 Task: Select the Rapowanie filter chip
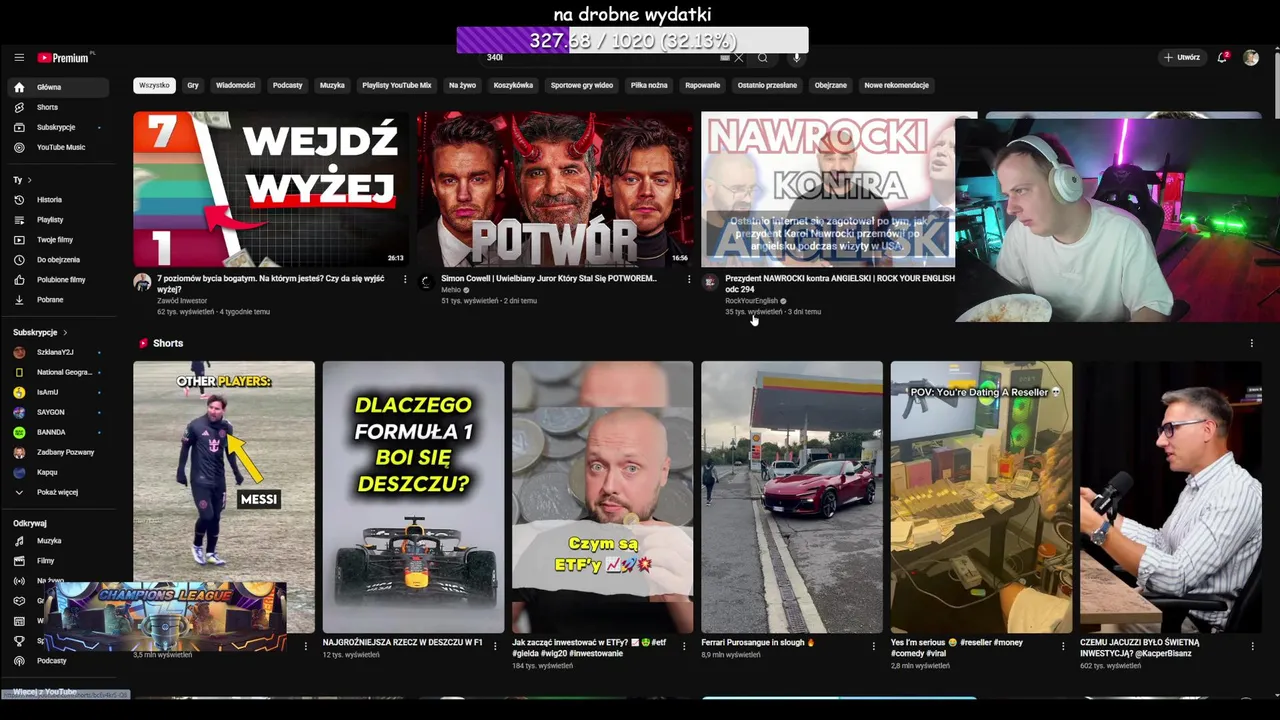(703, 85)
